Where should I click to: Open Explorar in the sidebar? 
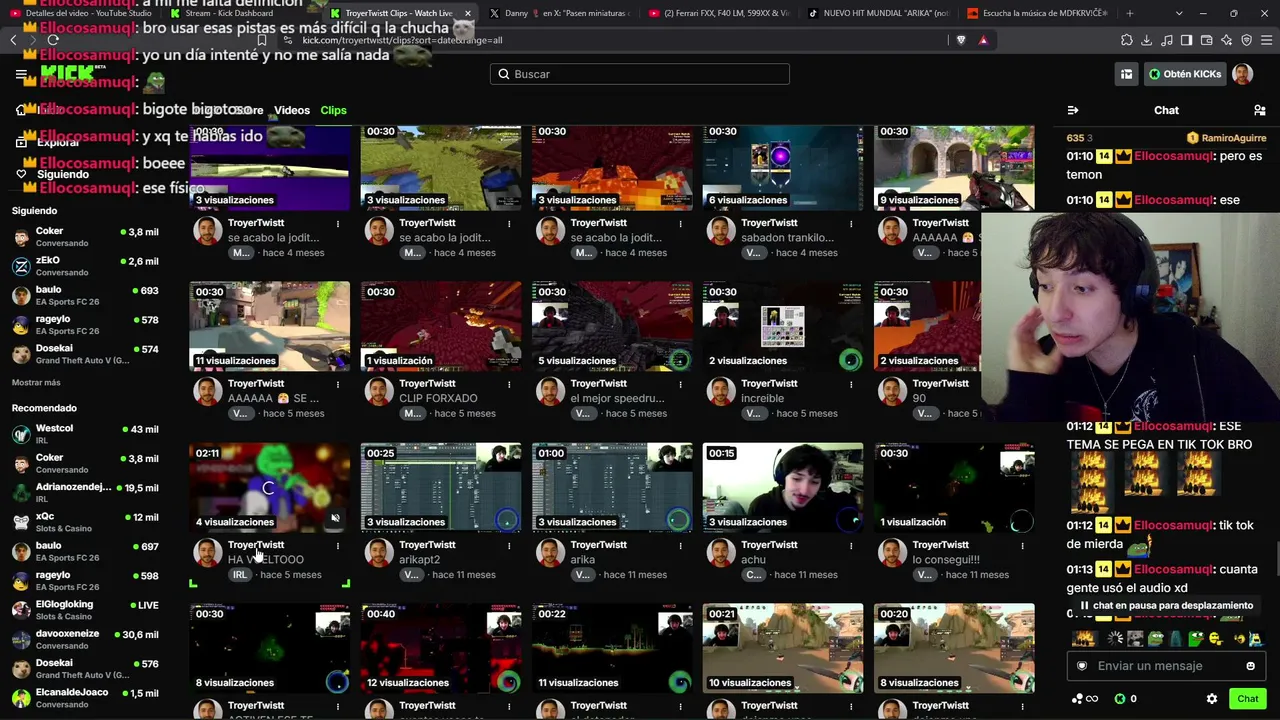[57, 142]
